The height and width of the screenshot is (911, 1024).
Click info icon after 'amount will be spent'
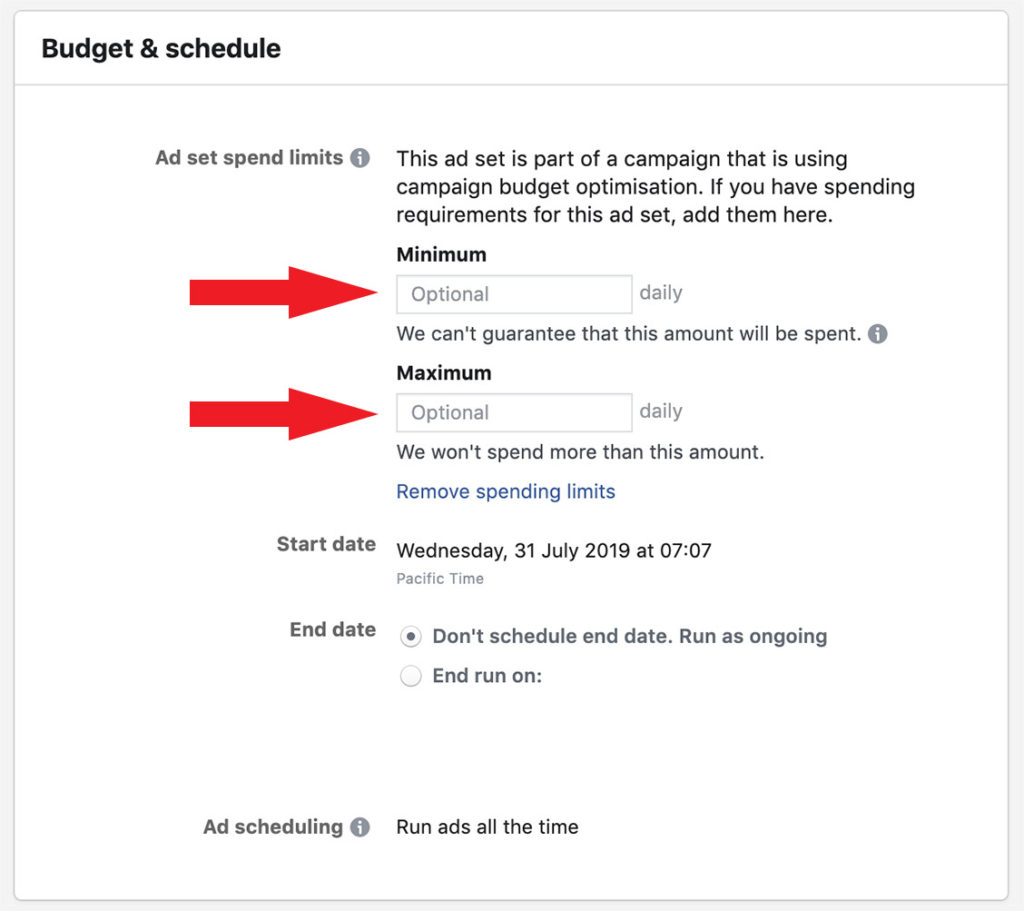tap(877, 334)
